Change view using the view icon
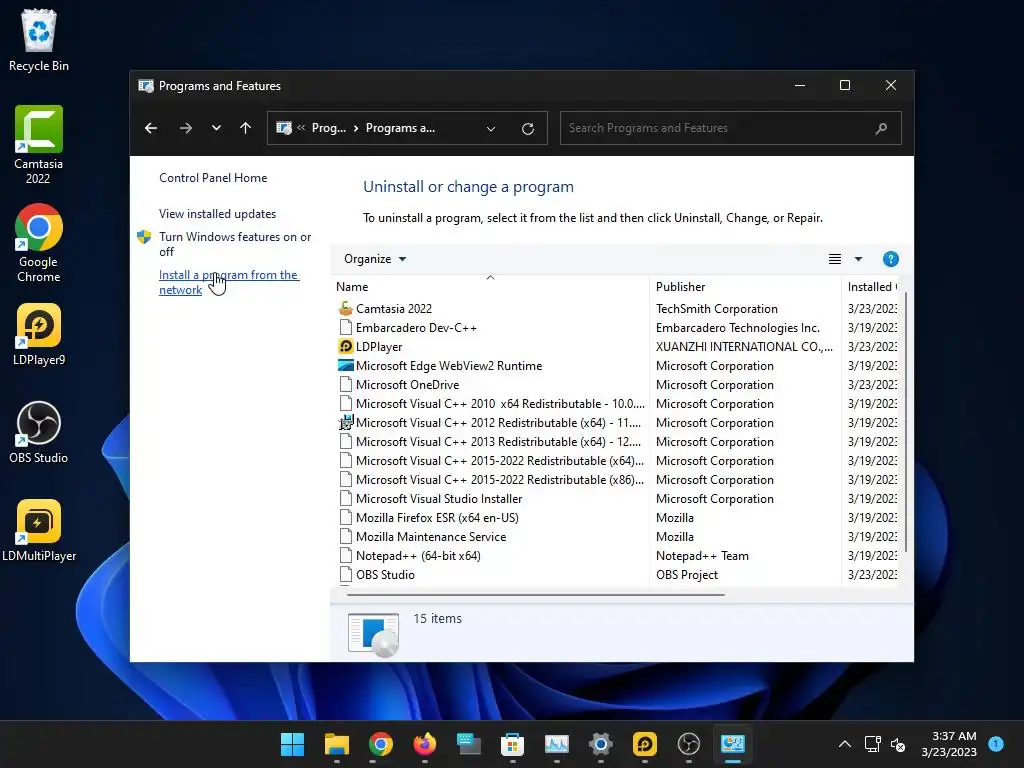 point(835,259)
